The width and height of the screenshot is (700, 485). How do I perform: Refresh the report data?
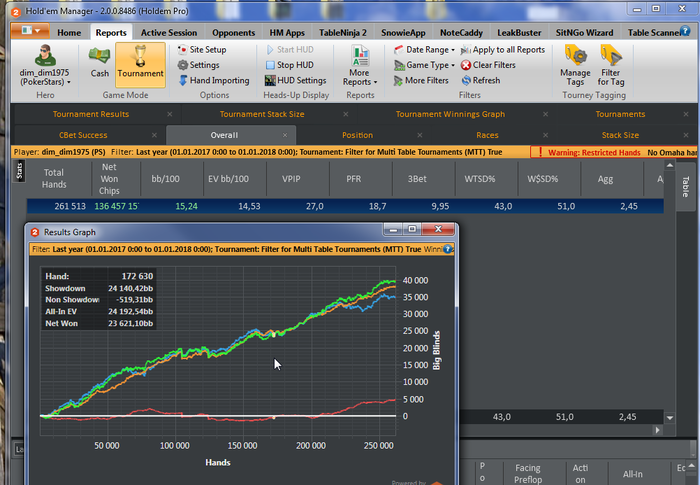(481, 80)
